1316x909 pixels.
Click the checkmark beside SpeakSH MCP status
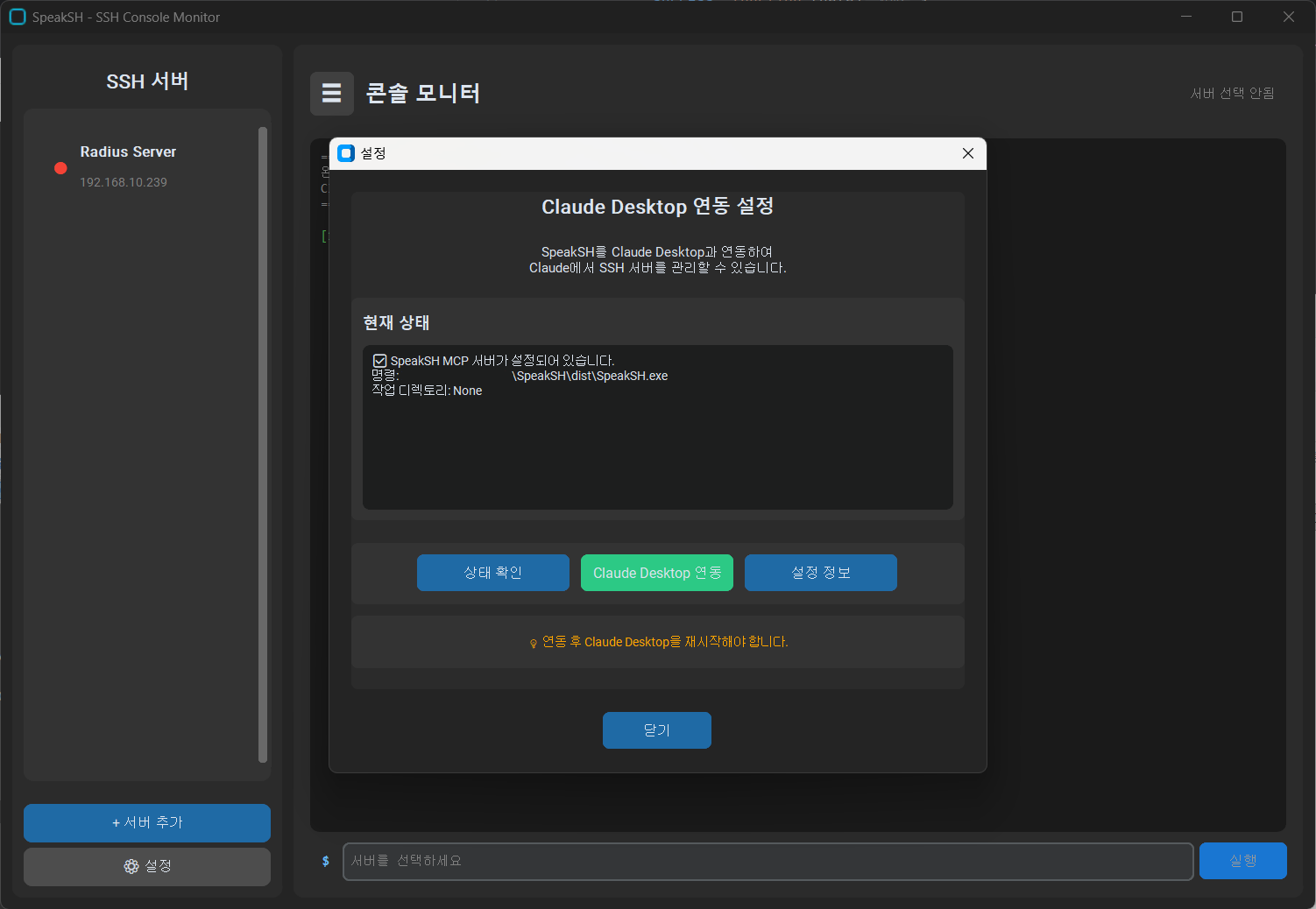click(380, 361)
